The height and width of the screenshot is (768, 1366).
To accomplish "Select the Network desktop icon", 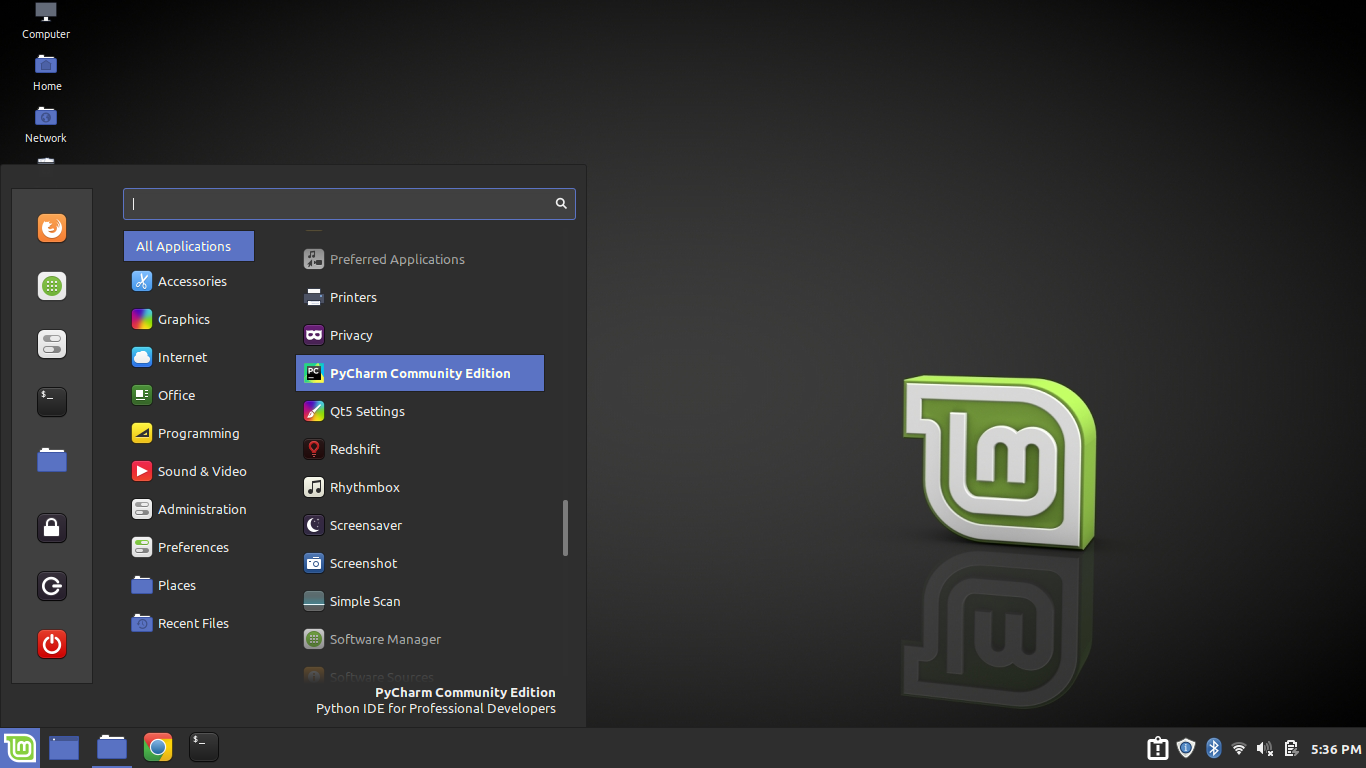I will pyautogui.click(x=46, y=125).
